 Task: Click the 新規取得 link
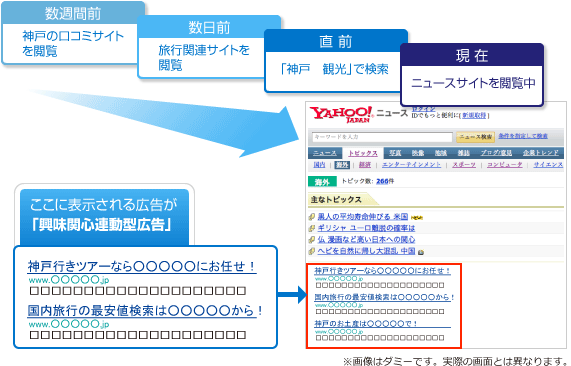click(x=474, y=115)
